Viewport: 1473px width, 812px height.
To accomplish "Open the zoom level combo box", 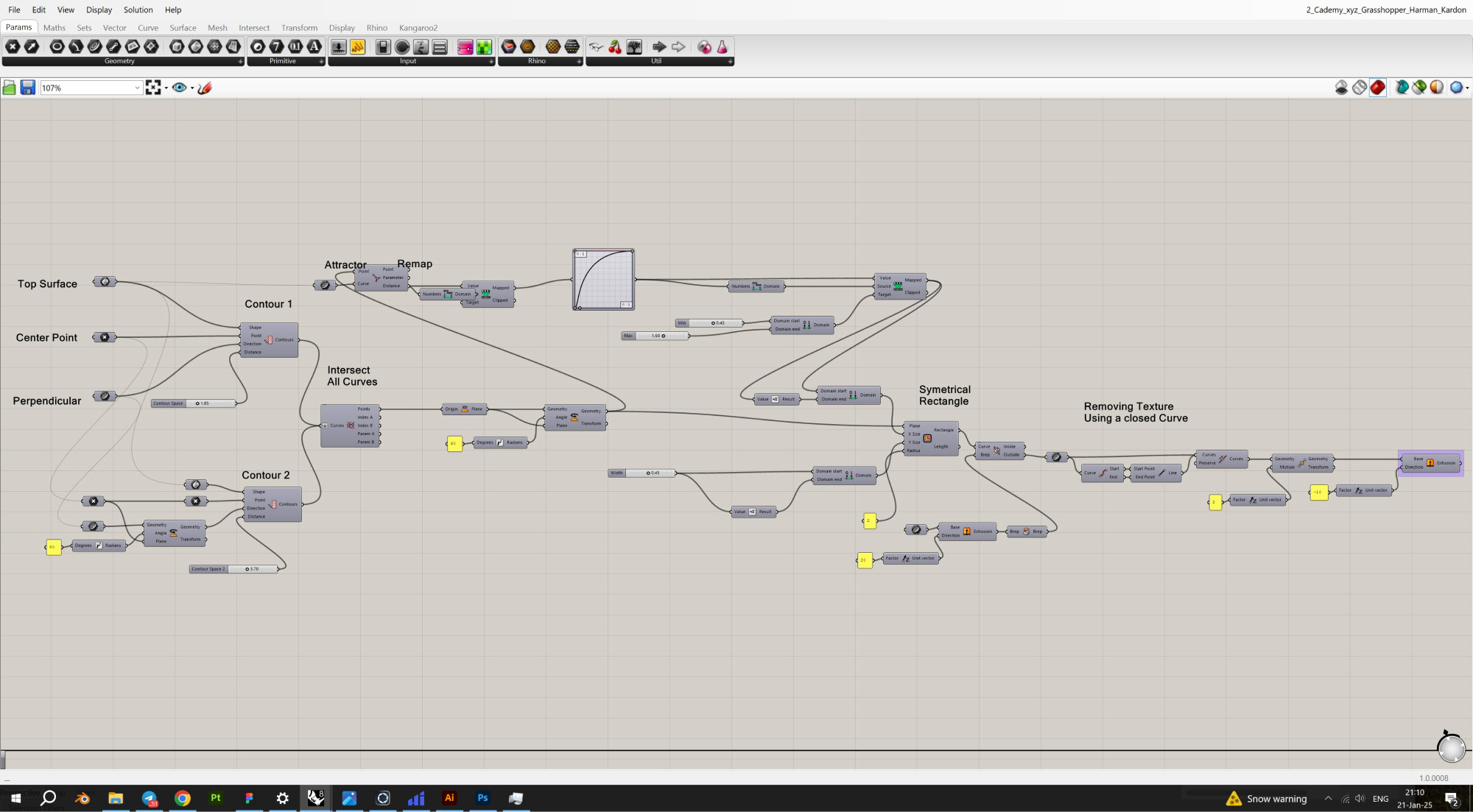I will 136,88.
